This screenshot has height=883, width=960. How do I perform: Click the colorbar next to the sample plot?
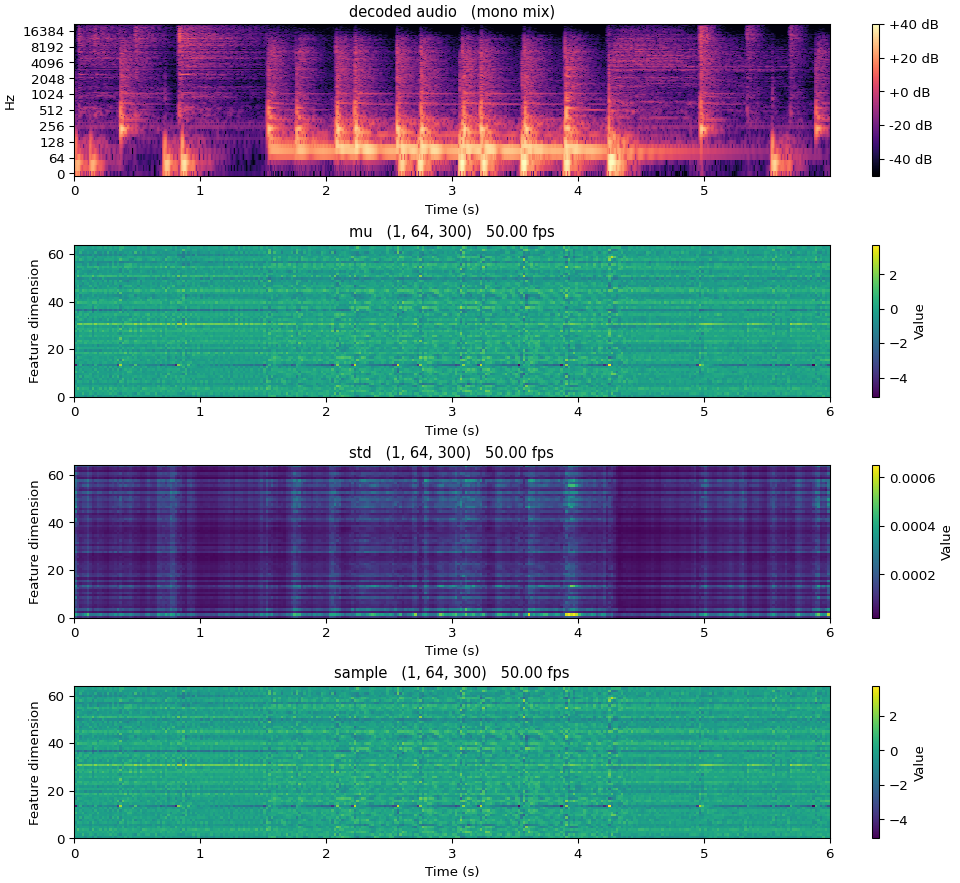(876, 762)
